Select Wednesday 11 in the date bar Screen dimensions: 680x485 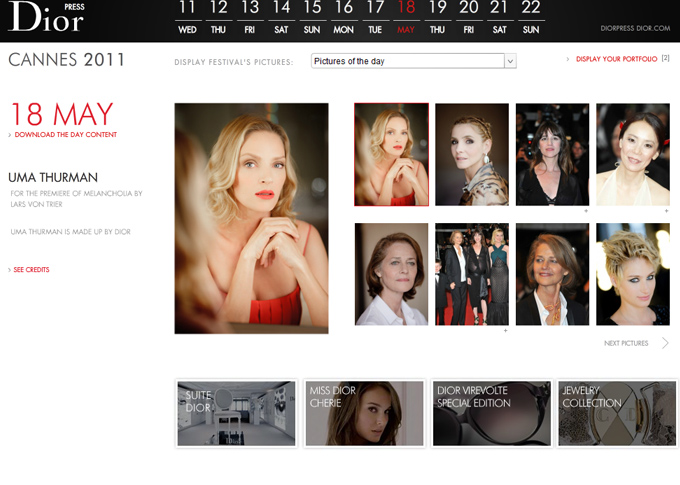coord(187,18)
